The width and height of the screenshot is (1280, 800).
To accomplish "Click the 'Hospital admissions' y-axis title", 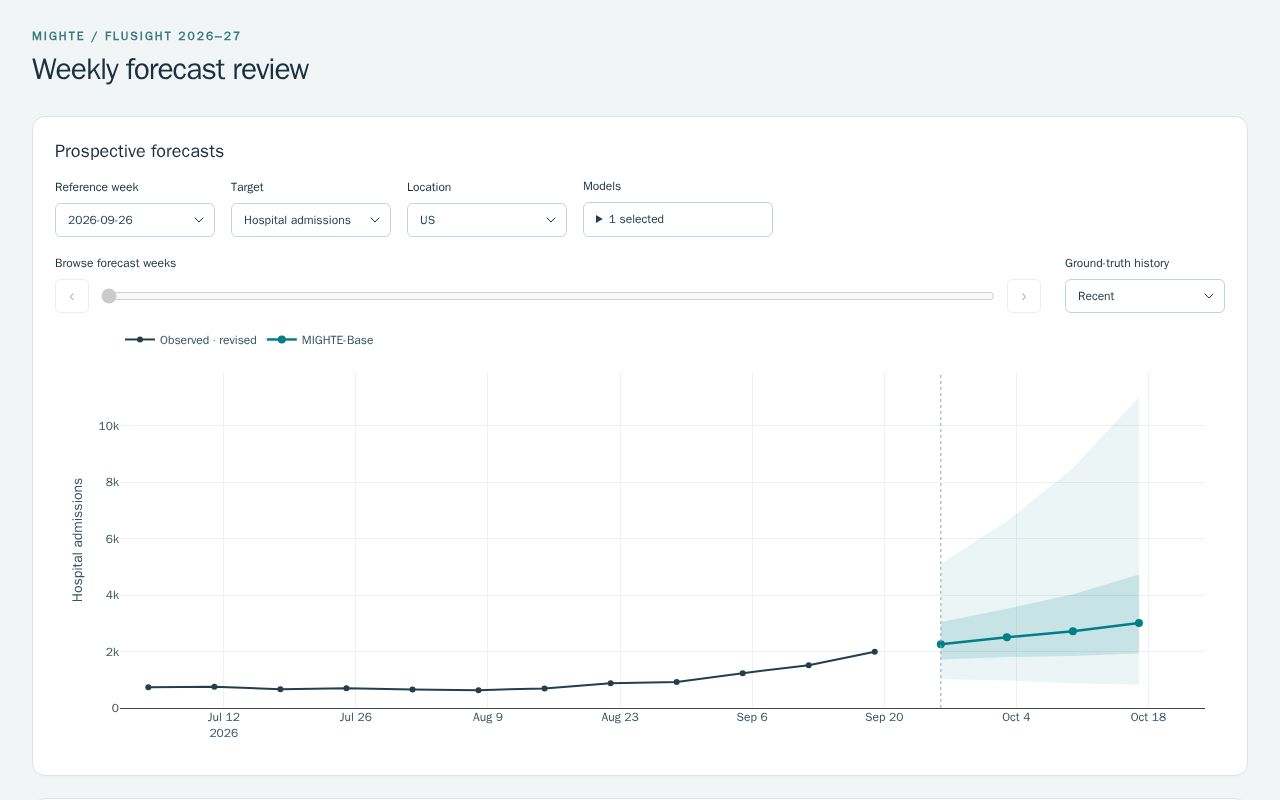I will [x=78, y=540].
